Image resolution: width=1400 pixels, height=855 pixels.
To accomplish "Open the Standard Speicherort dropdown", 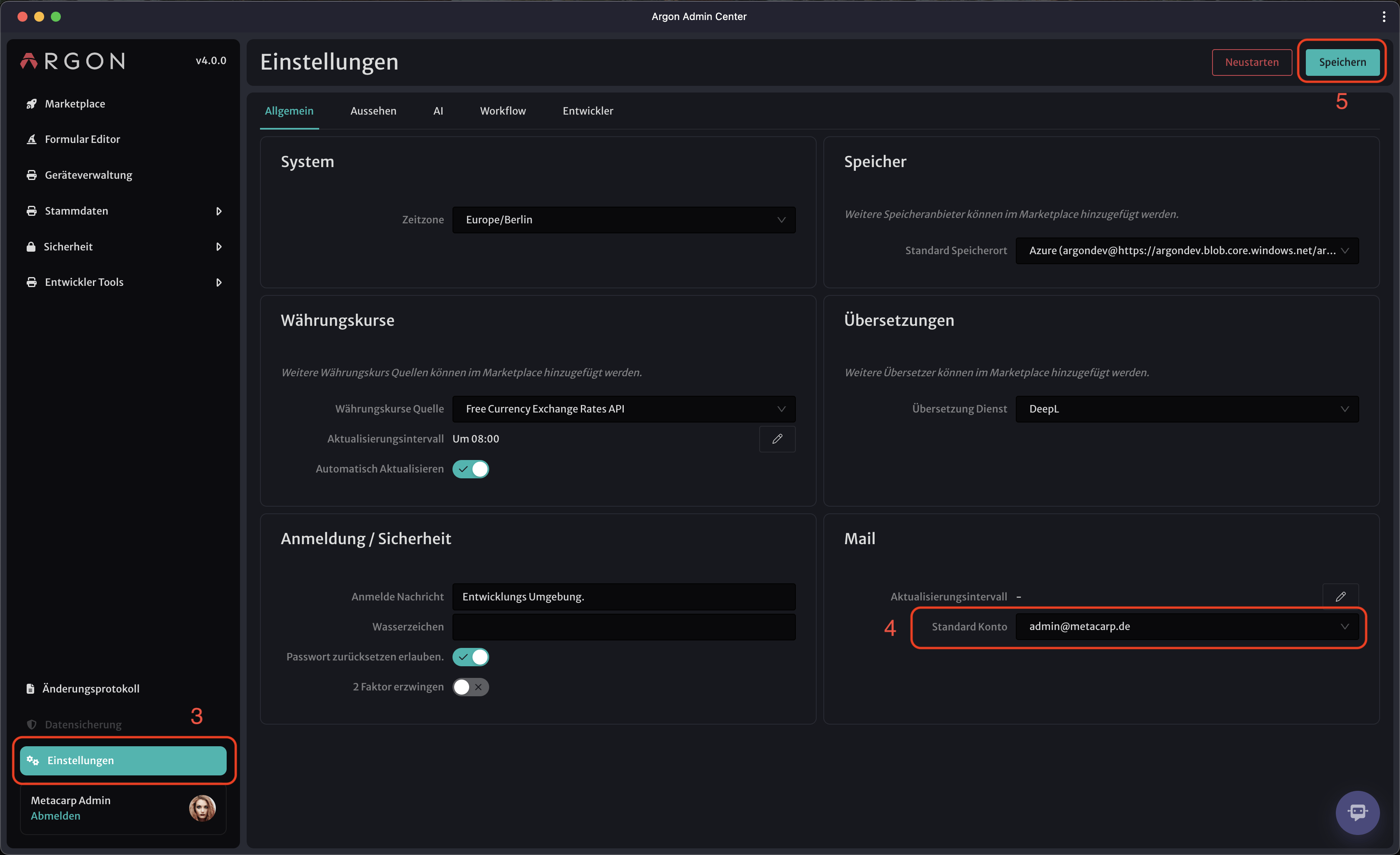I will coord(1187,250).
